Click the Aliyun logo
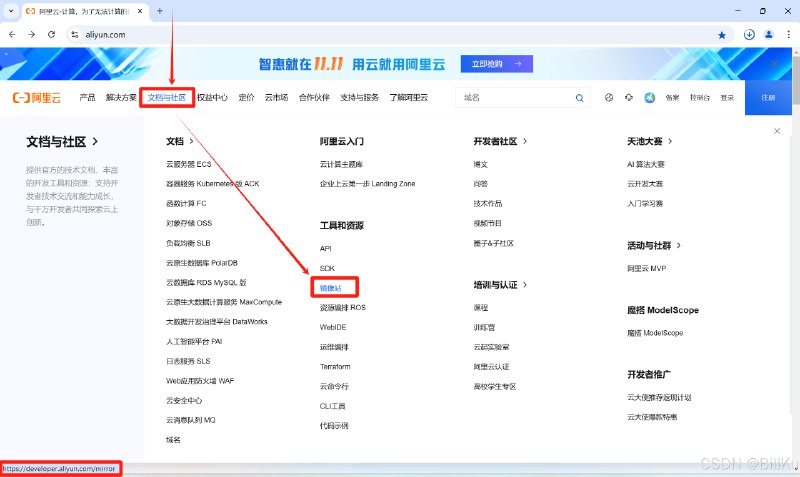 coord(37,98)
